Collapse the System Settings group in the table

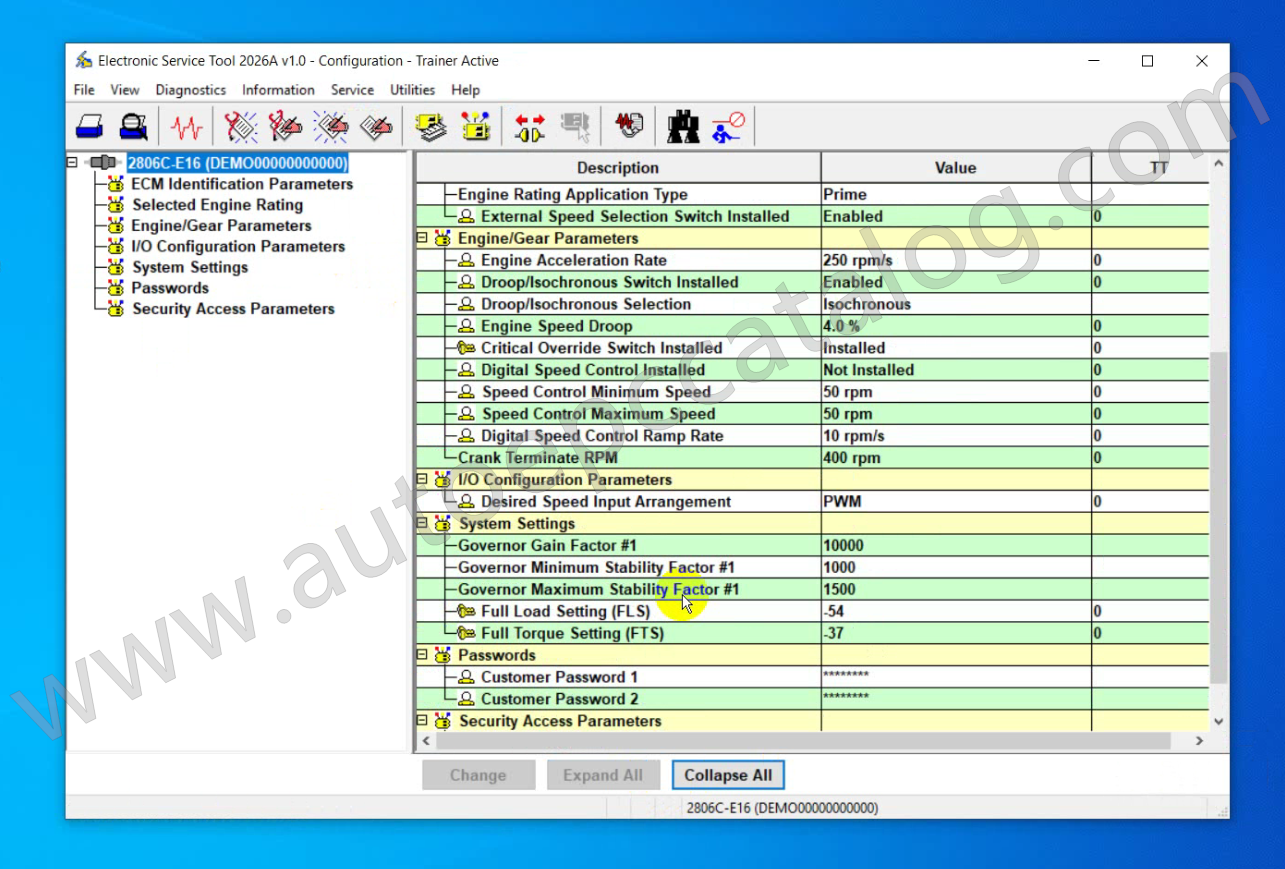tap(422, 524)
